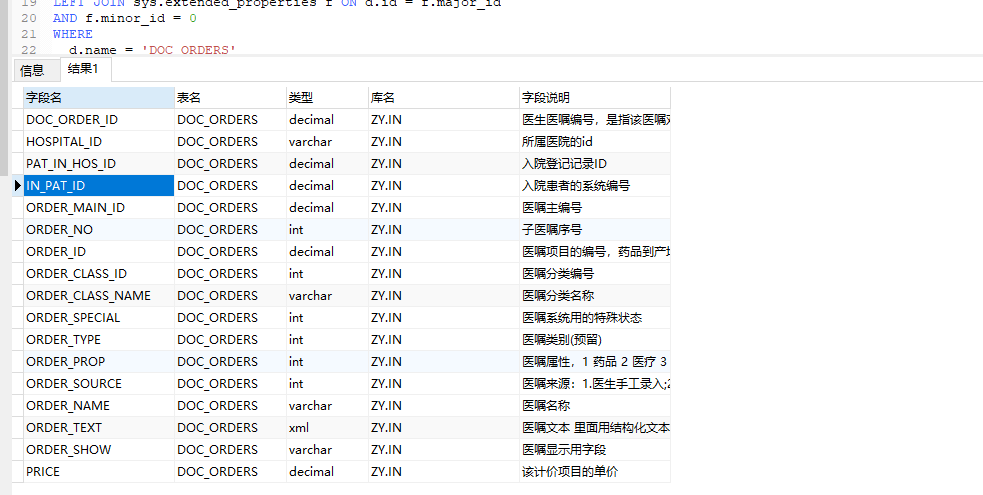983x495 pixels.
Task: Select the HOSPITAL_ID field cell
Action: [99, 142]
